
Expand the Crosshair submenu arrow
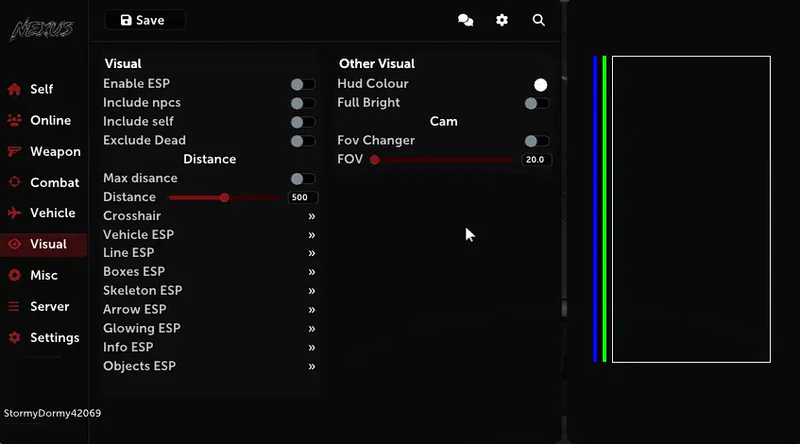[x=312, y=216]
